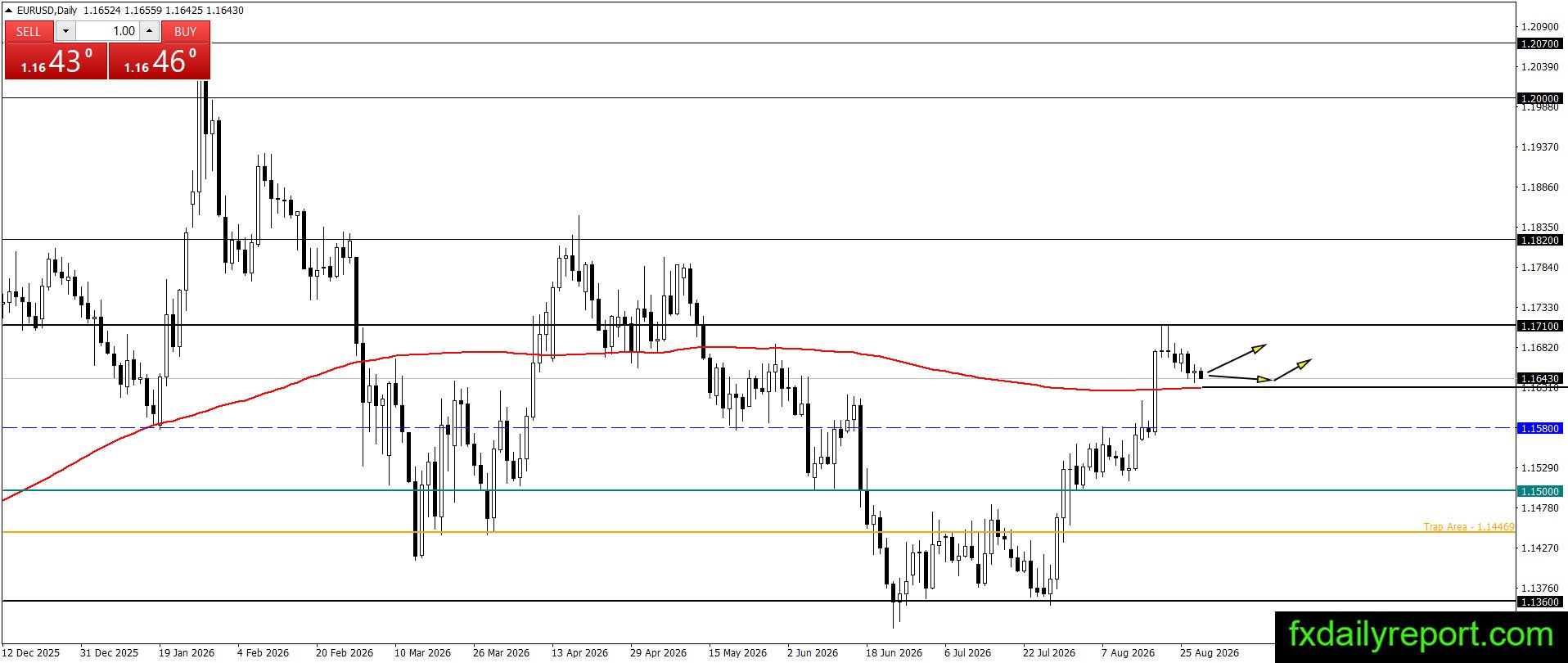Select the 1.20000 price level label
The height and width of the screenshot is (663, 1568).
coord(1539,98)
